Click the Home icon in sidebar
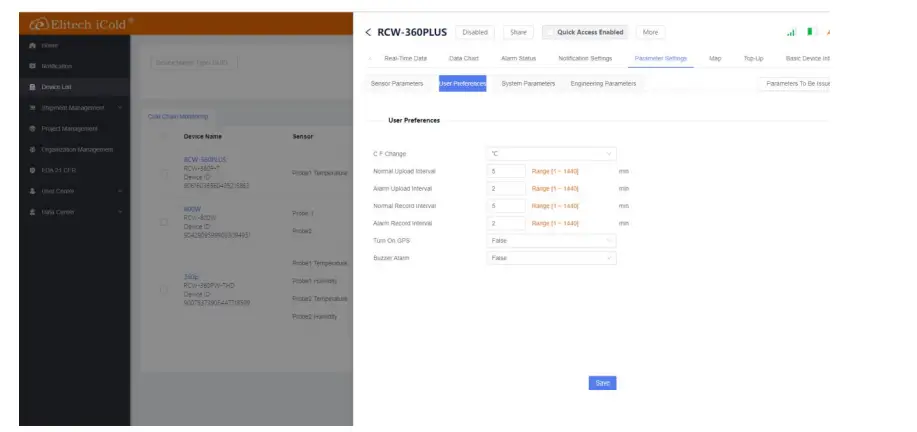Image resolution: width=917 pixels, height=432 pixels. pos(32,46)
